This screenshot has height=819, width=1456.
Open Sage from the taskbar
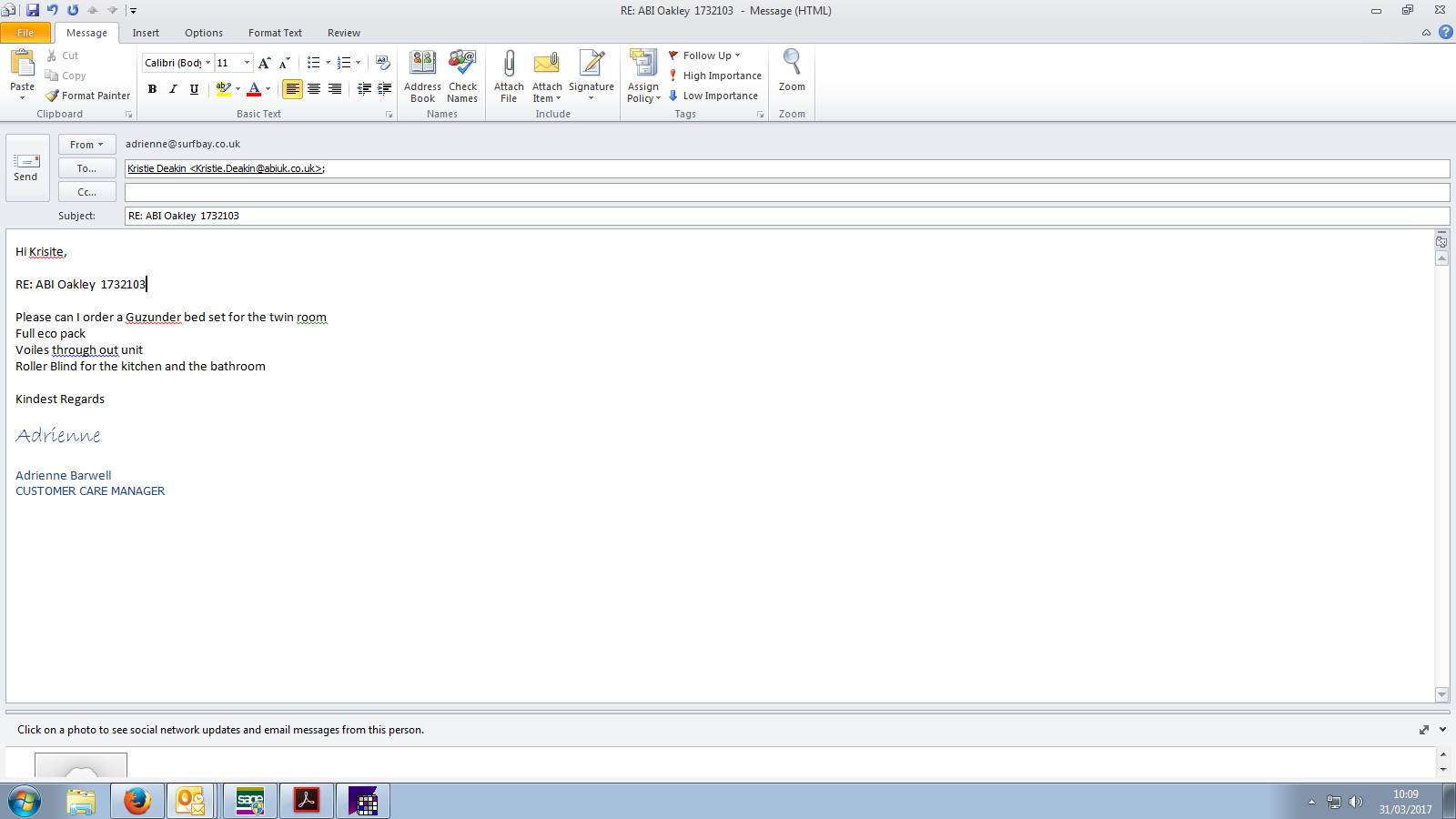[249, 802]
